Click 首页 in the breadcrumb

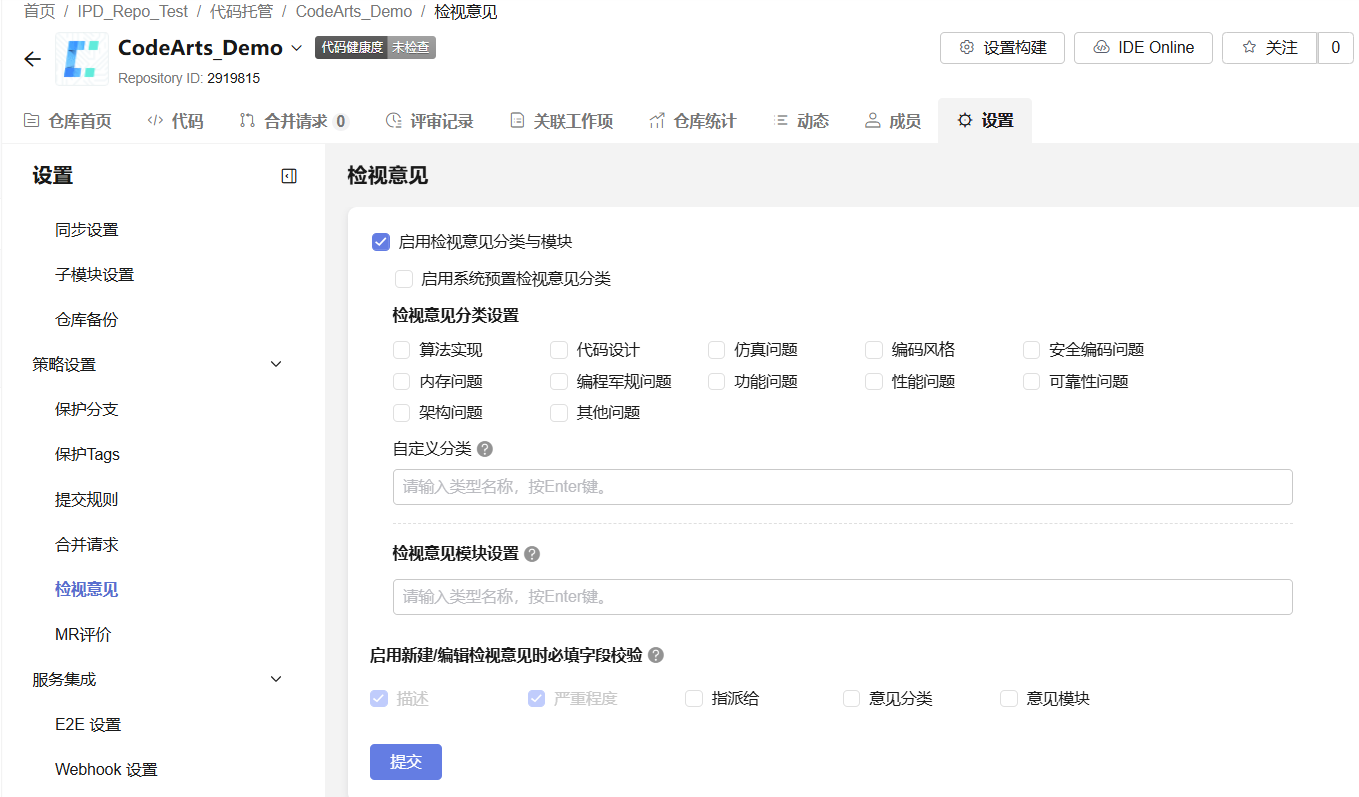(x=40, y=12)
